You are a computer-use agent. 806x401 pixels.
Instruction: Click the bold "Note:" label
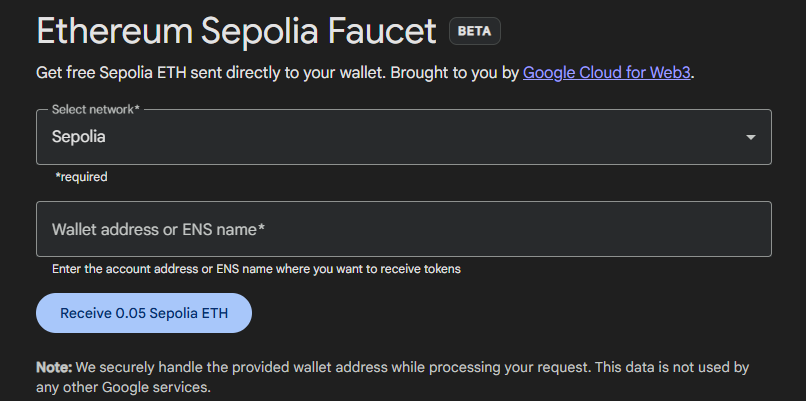pyautogui.click(x=54, y=367)
